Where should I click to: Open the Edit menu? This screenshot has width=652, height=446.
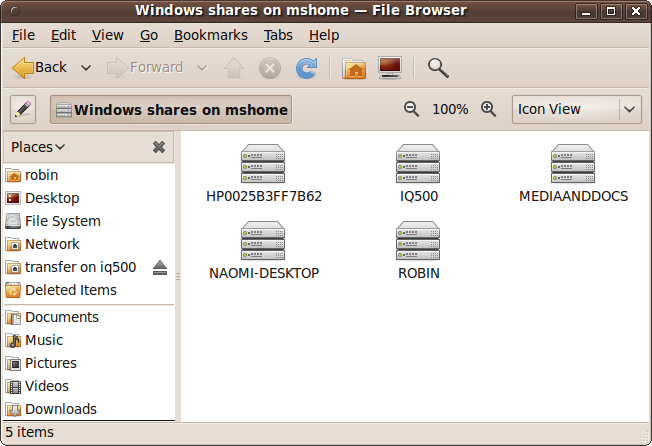[x=63, y=35]
